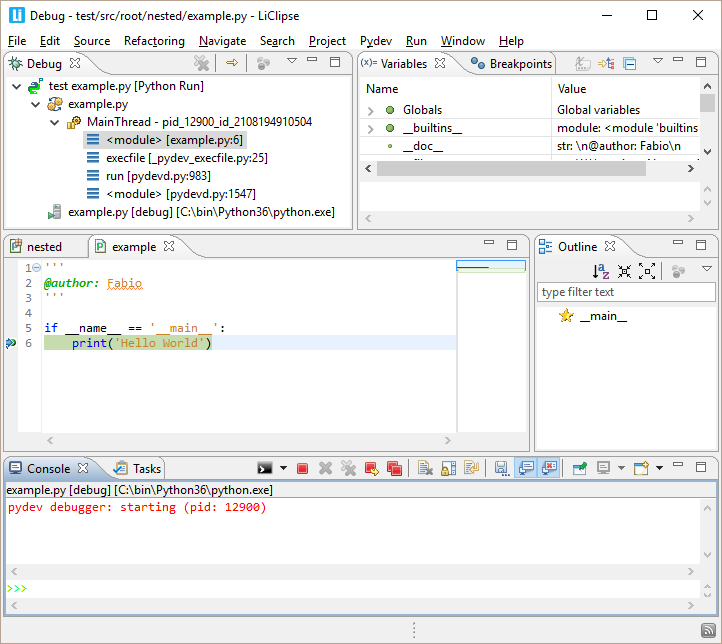Terminate the process with red stop button
The height and width of the screenshot is (644, 722).
click(303, 469)
